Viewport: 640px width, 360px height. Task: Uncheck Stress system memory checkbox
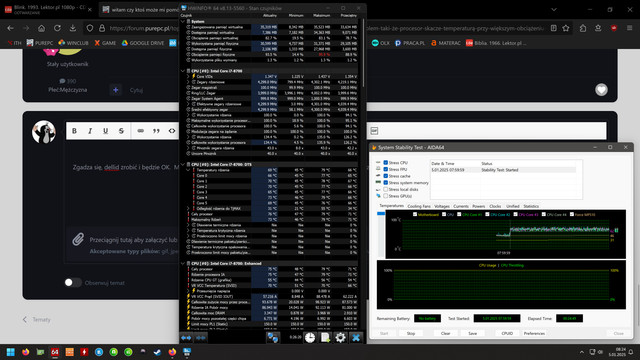[x=385, y=182]
